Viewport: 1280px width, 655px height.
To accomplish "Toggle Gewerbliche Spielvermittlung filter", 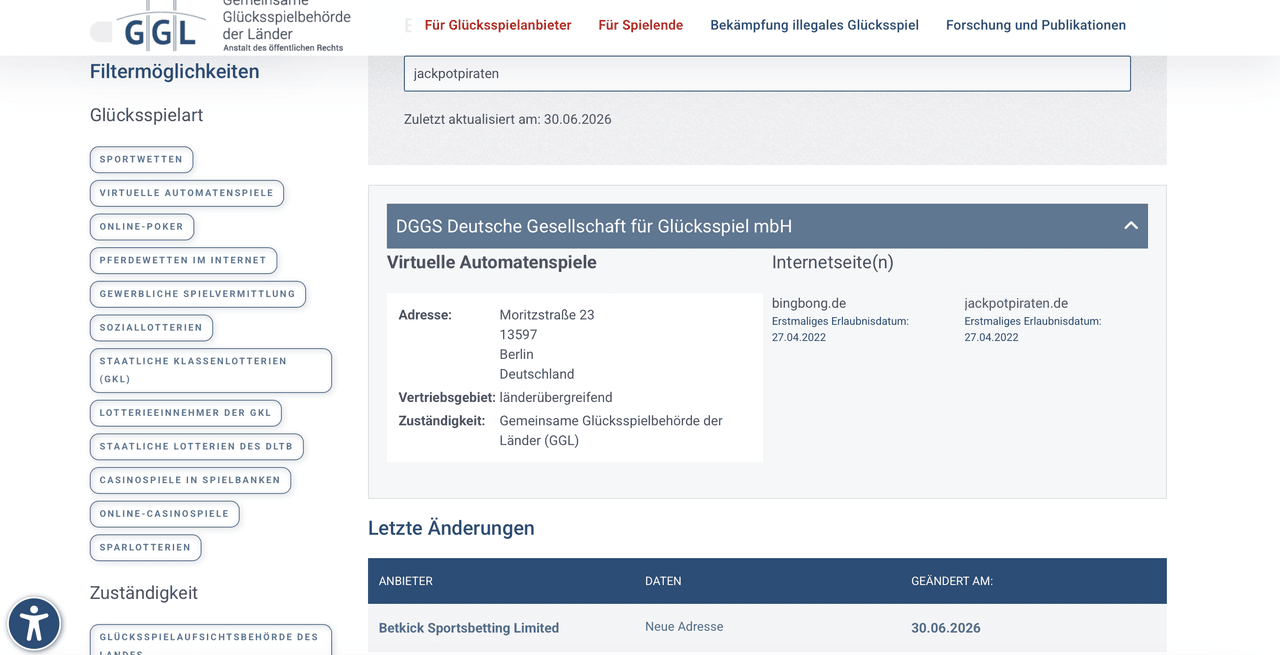I will 198,294.
